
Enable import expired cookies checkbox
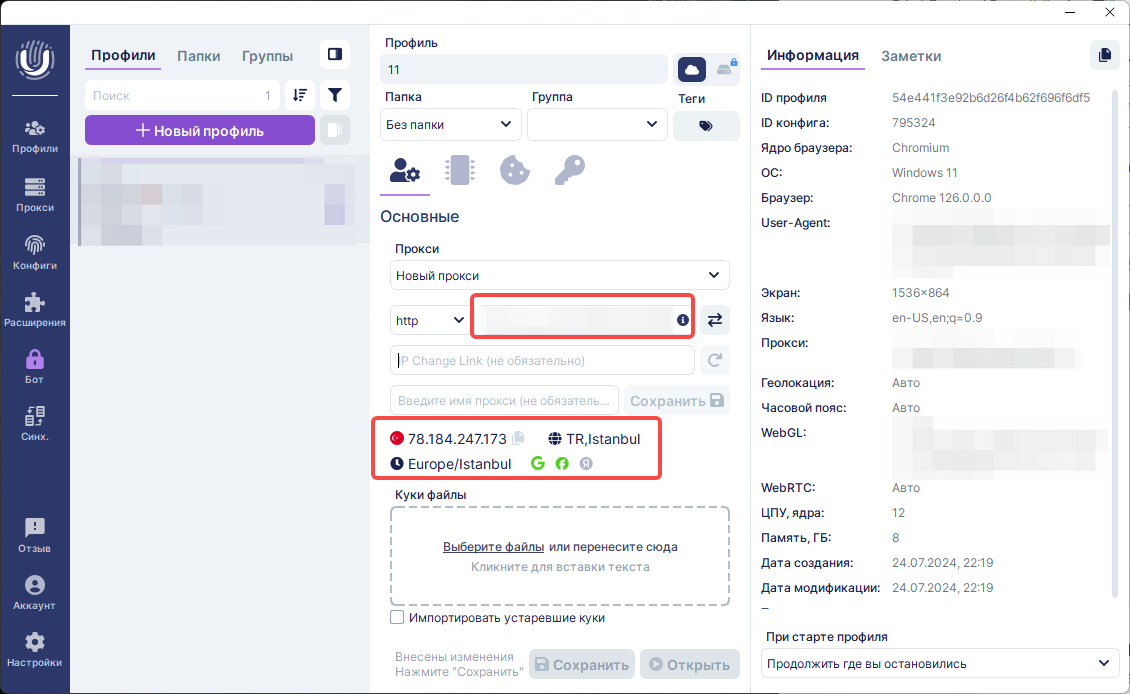(397, 618)
